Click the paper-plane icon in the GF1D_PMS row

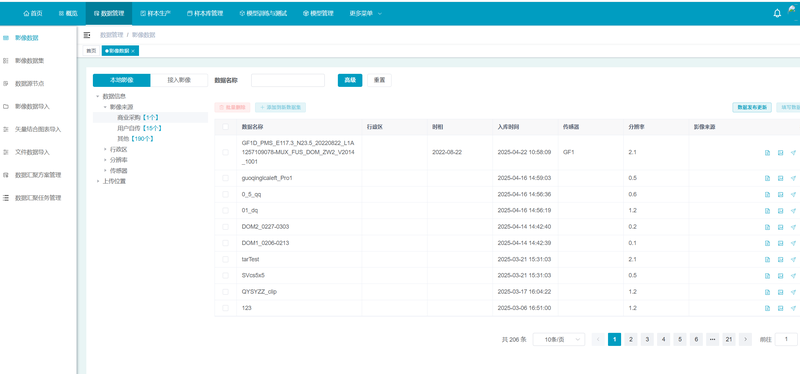coord(793,153)
